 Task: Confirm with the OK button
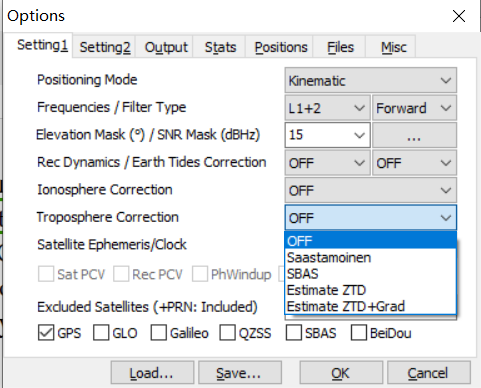pos(341,373)
